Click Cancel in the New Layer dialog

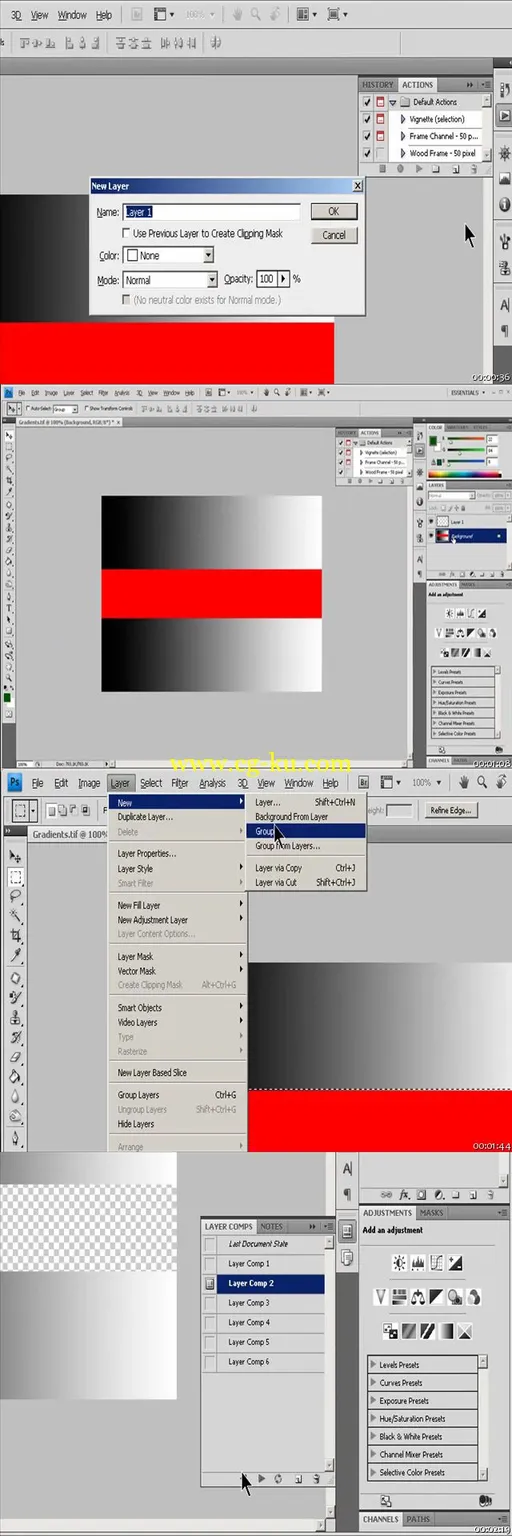[334, 235]
